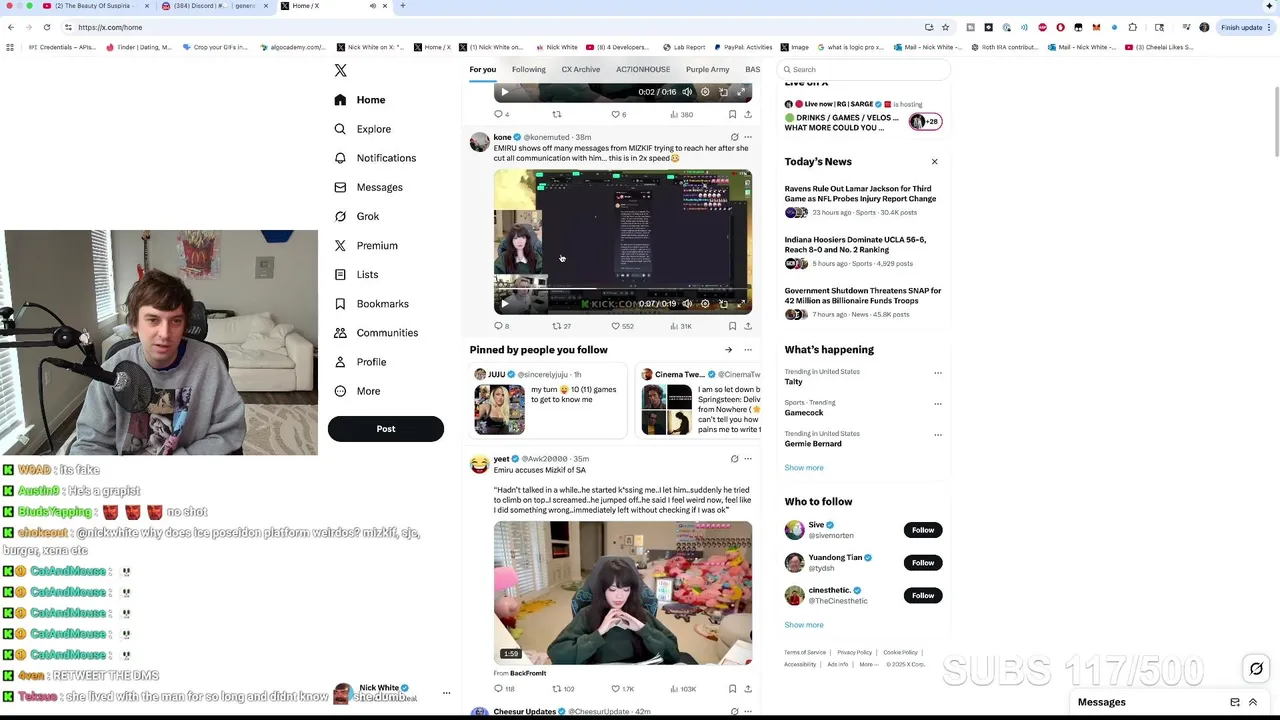Click the black Post button
Image resolution: width=1280 pixels, height=720 pixels.
[386, 429]
